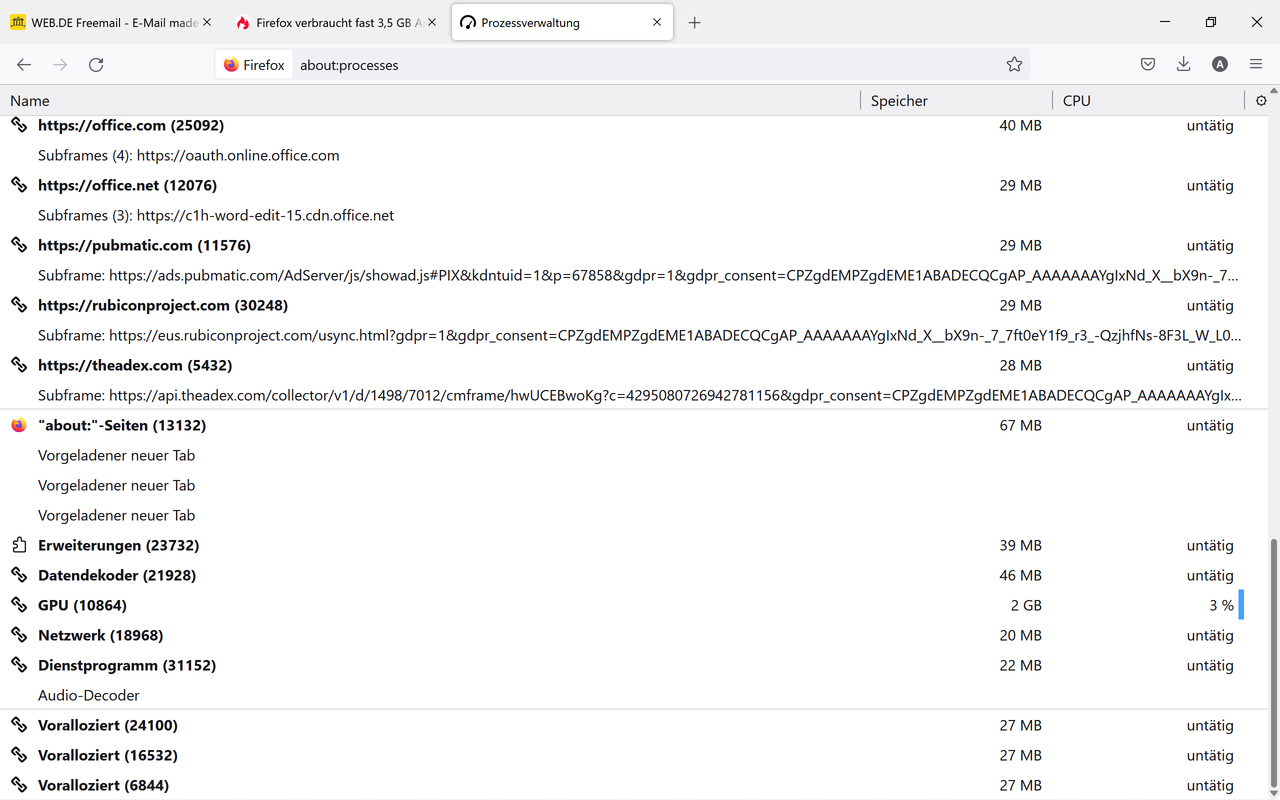Viewport: 1280px width, 800px height.
Task: Click the oauth.online.office.com subframes line
Action: pos(189,155)
